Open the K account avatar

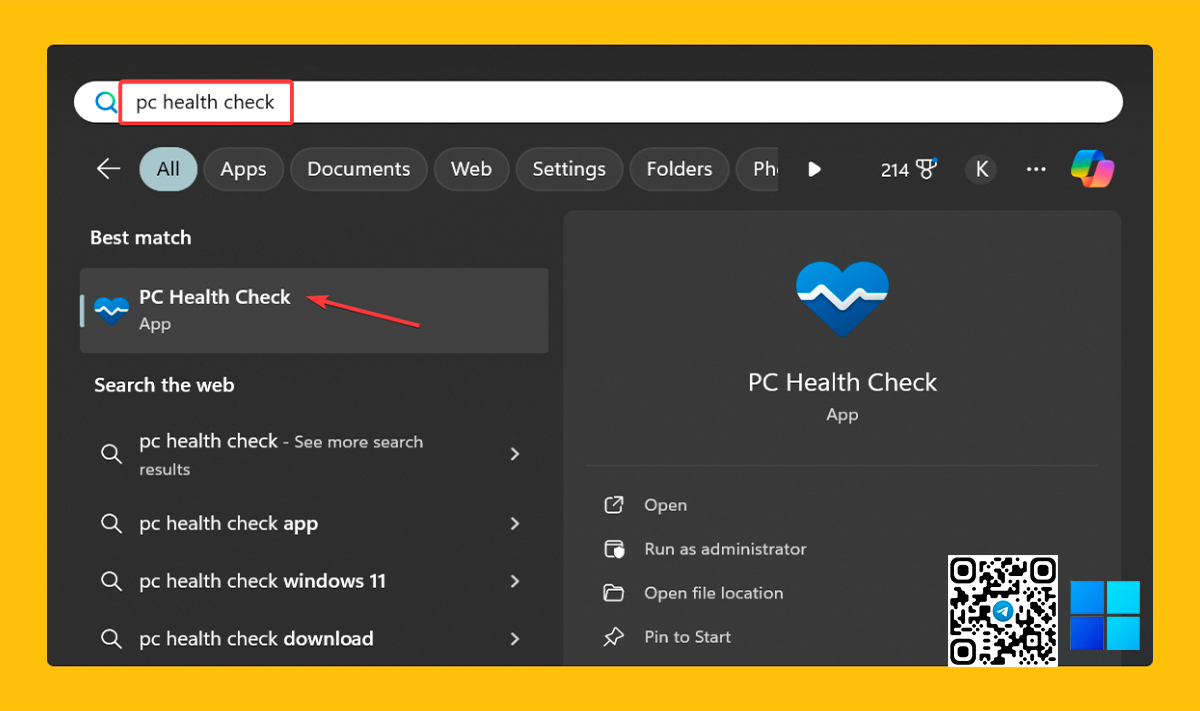tap(982, 170)
